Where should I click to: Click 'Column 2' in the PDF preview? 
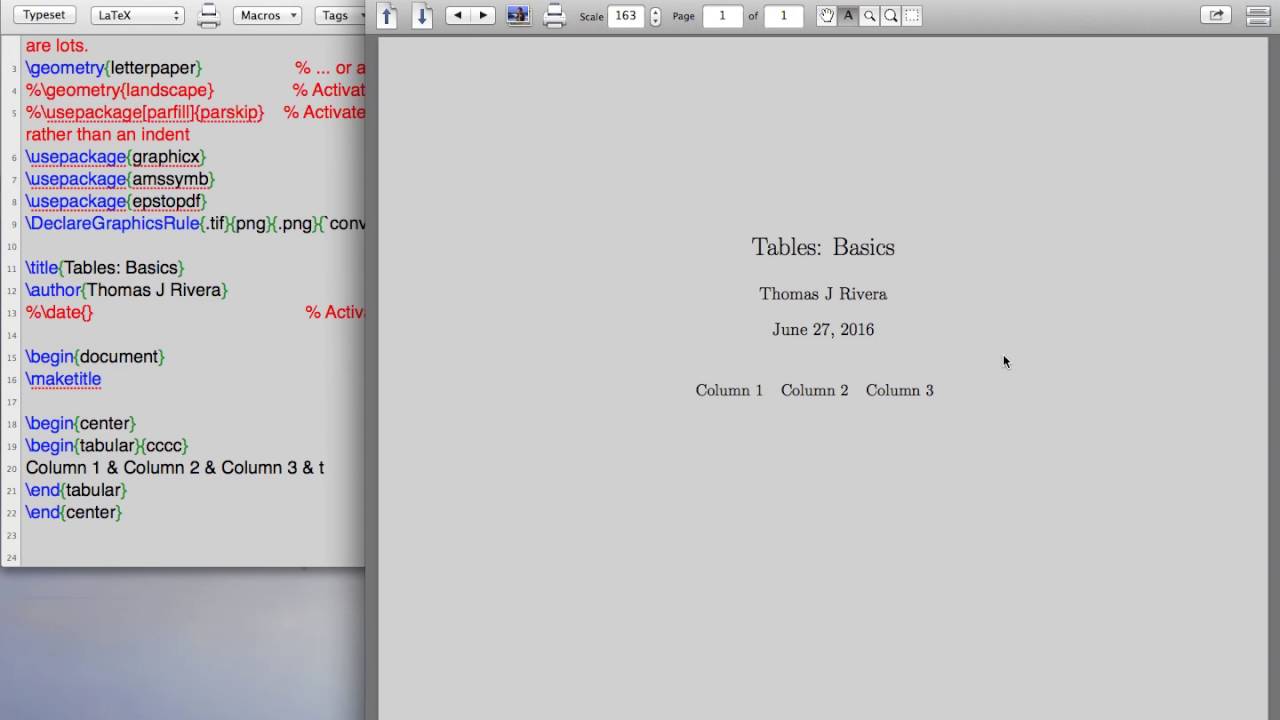tap(814, 391)
